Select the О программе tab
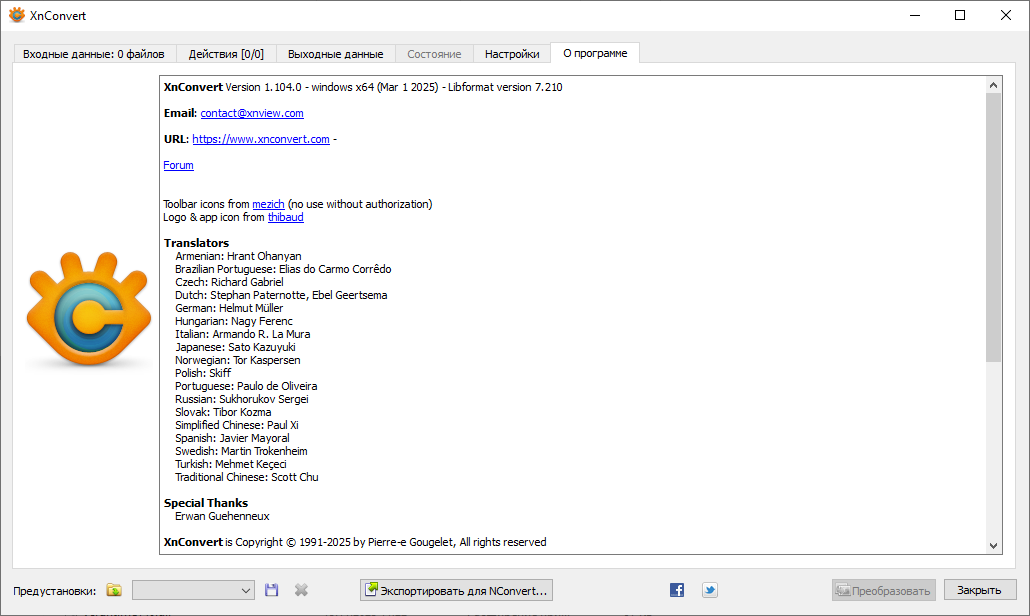Screen dimensions: 1030x616 coord(595,53)
